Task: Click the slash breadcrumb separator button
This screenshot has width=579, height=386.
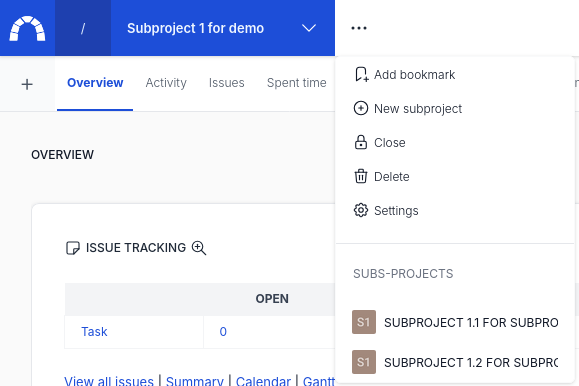Action: coord(83,28)
